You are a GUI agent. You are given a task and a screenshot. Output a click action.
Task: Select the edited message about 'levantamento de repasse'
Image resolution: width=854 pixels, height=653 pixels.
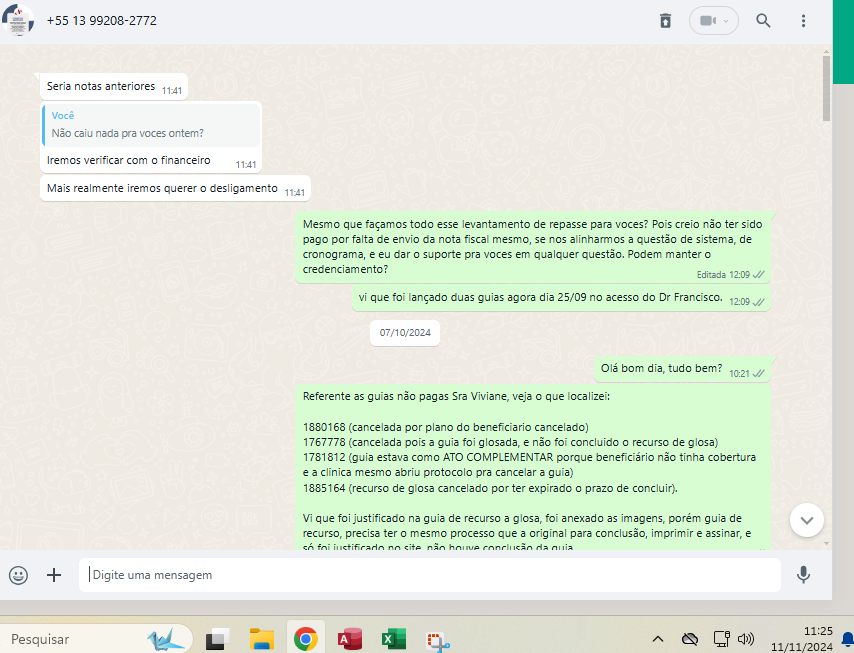[x=533, y=247]
